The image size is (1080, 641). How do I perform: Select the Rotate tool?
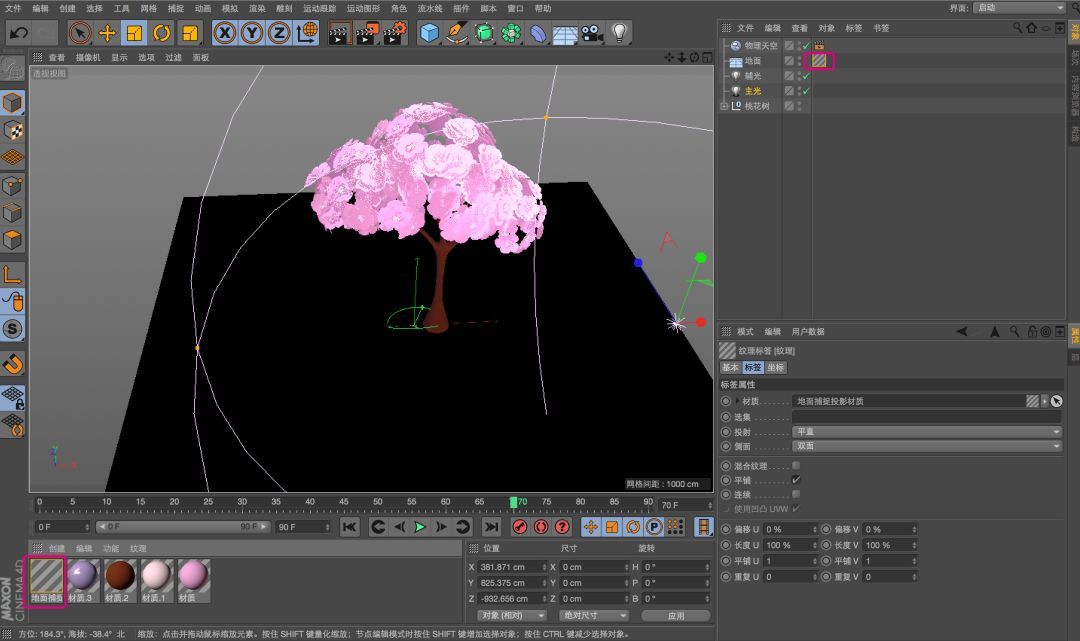[162, 33]
